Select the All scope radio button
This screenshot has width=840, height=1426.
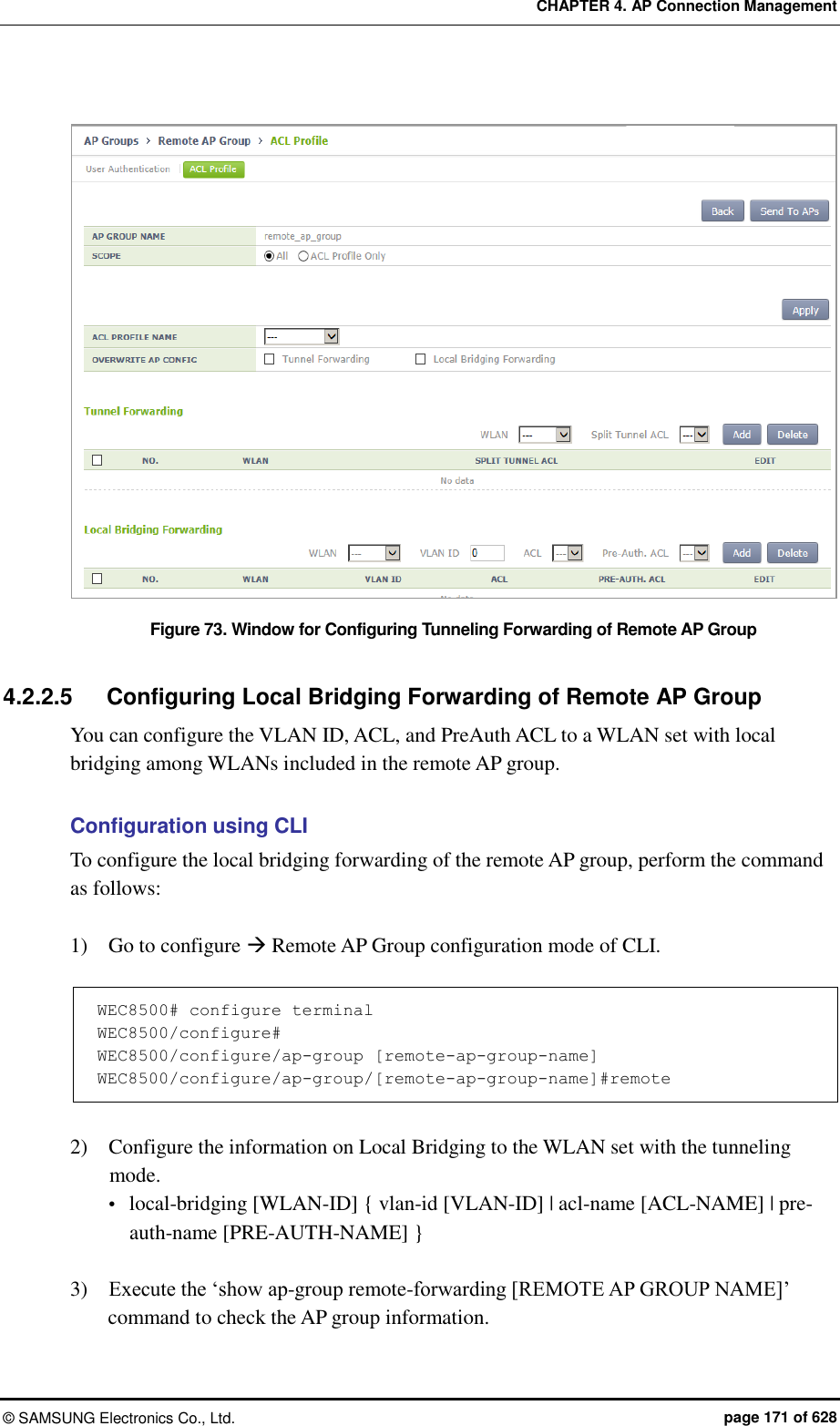click(269, 256)
